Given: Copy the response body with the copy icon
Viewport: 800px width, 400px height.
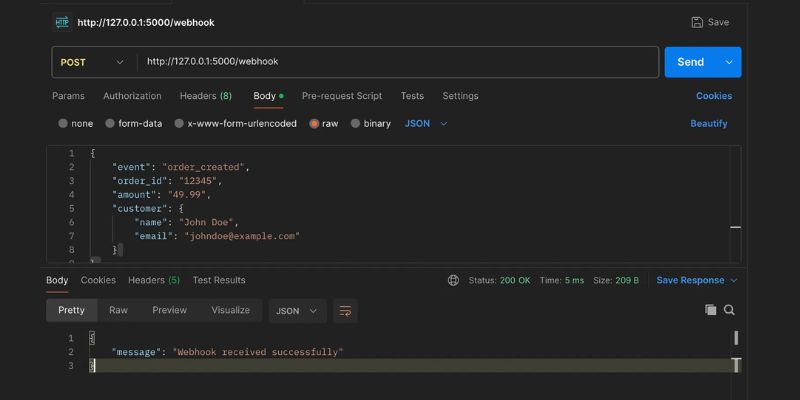Looking at the screenshot, I should (x=711, y=310).
